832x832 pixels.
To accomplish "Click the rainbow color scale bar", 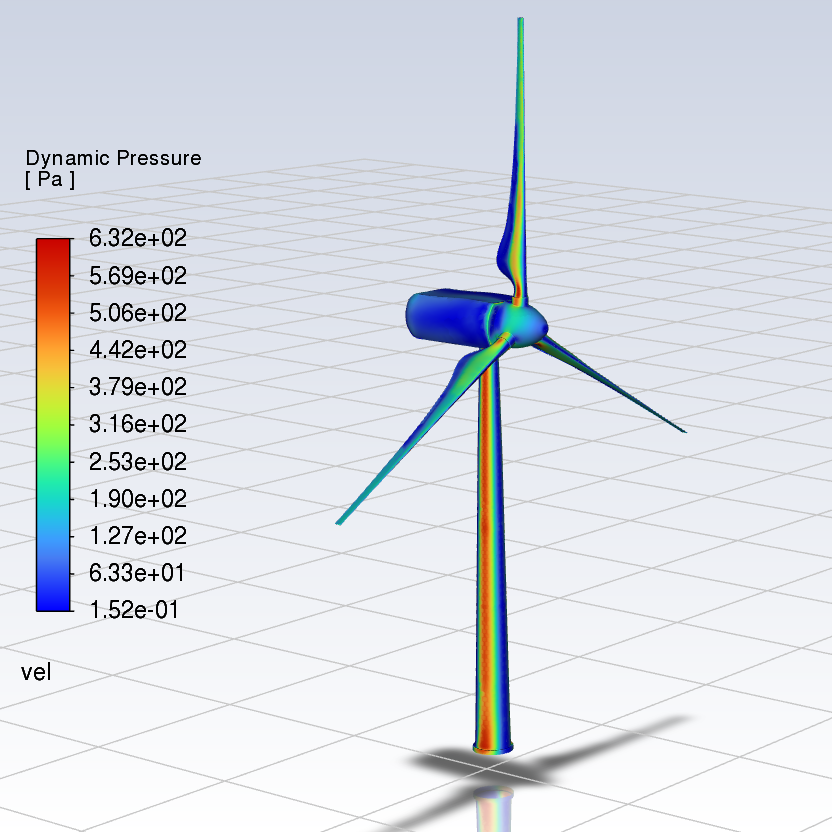I will pos(53,425).
